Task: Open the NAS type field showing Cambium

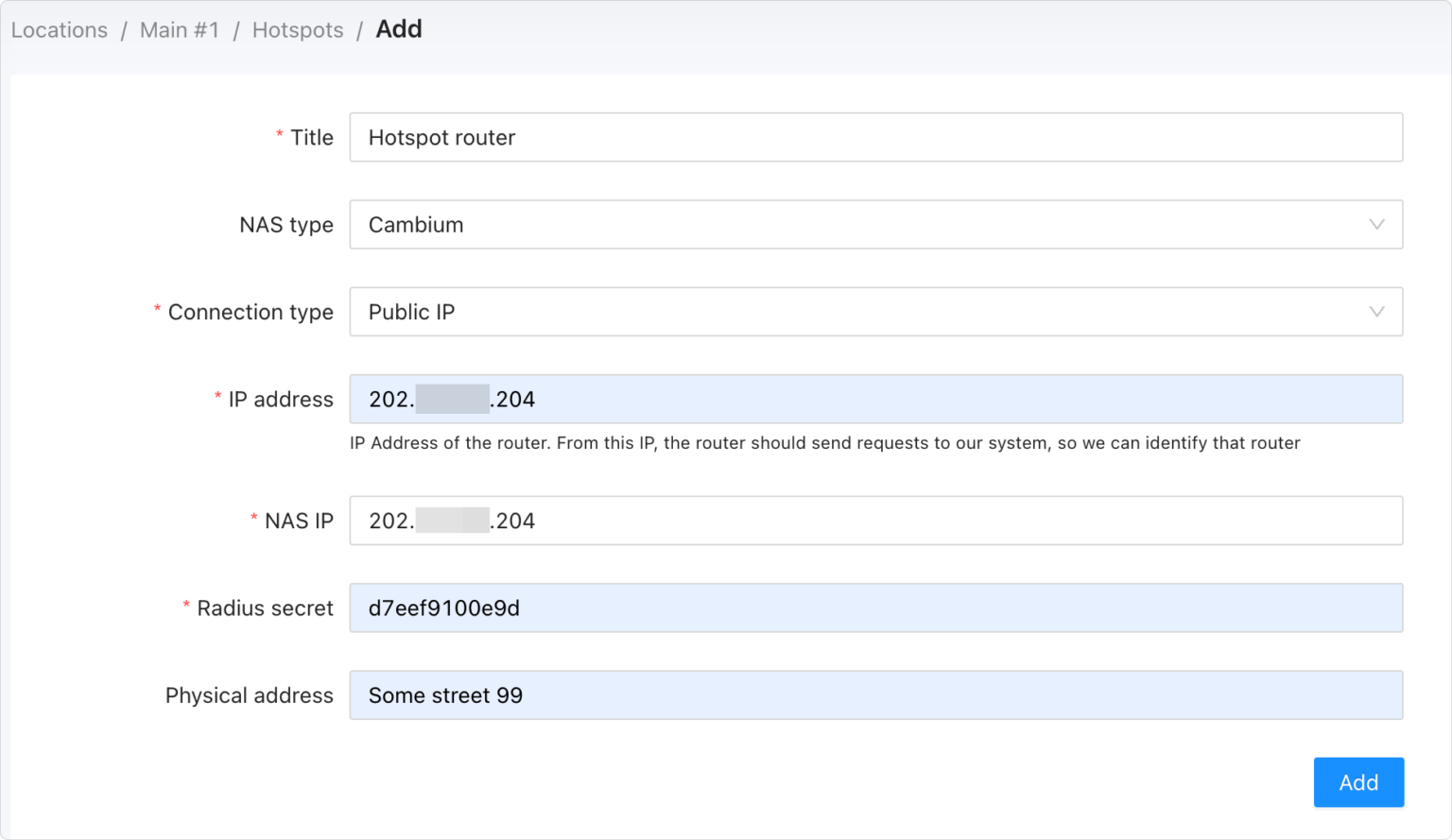Action: tap(851, 225)
